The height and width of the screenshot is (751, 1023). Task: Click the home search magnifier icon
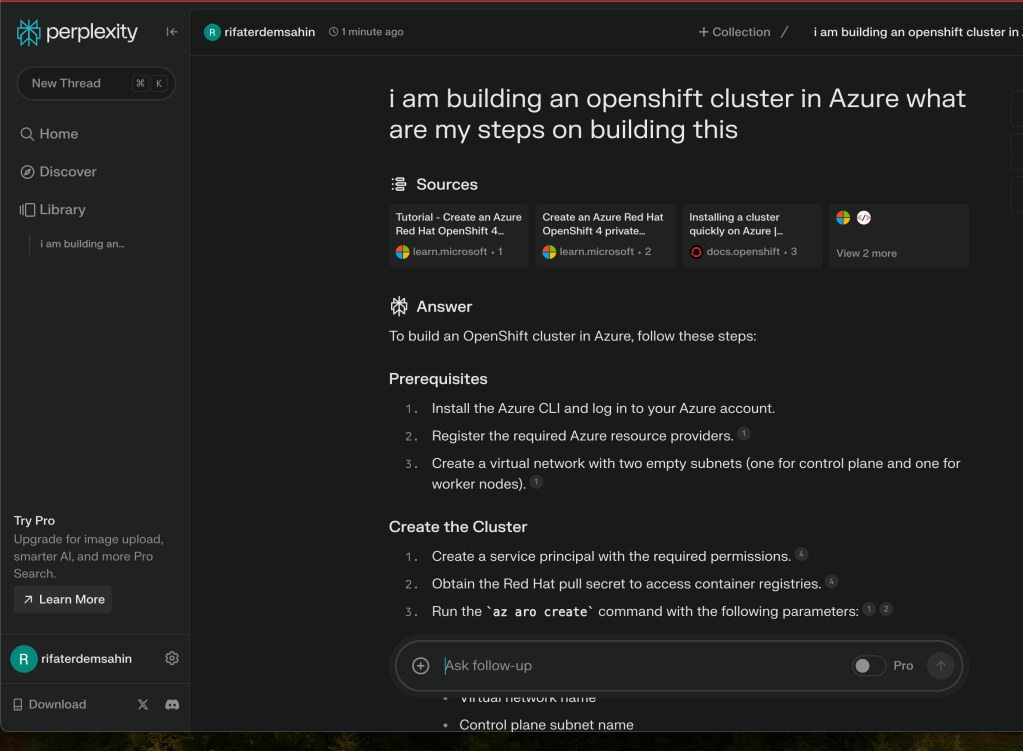(27, 134)
